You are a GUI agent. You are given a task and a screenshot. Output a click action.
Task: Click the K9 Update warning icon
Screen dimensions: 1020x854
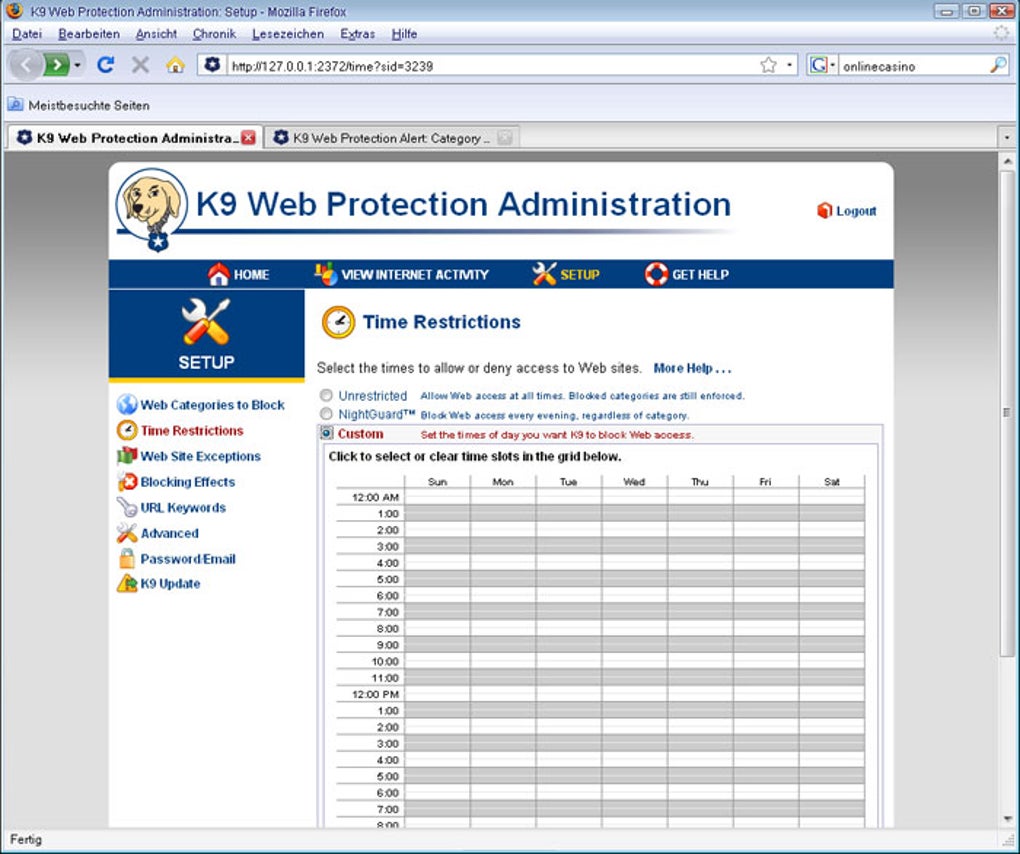click(127, 583)
